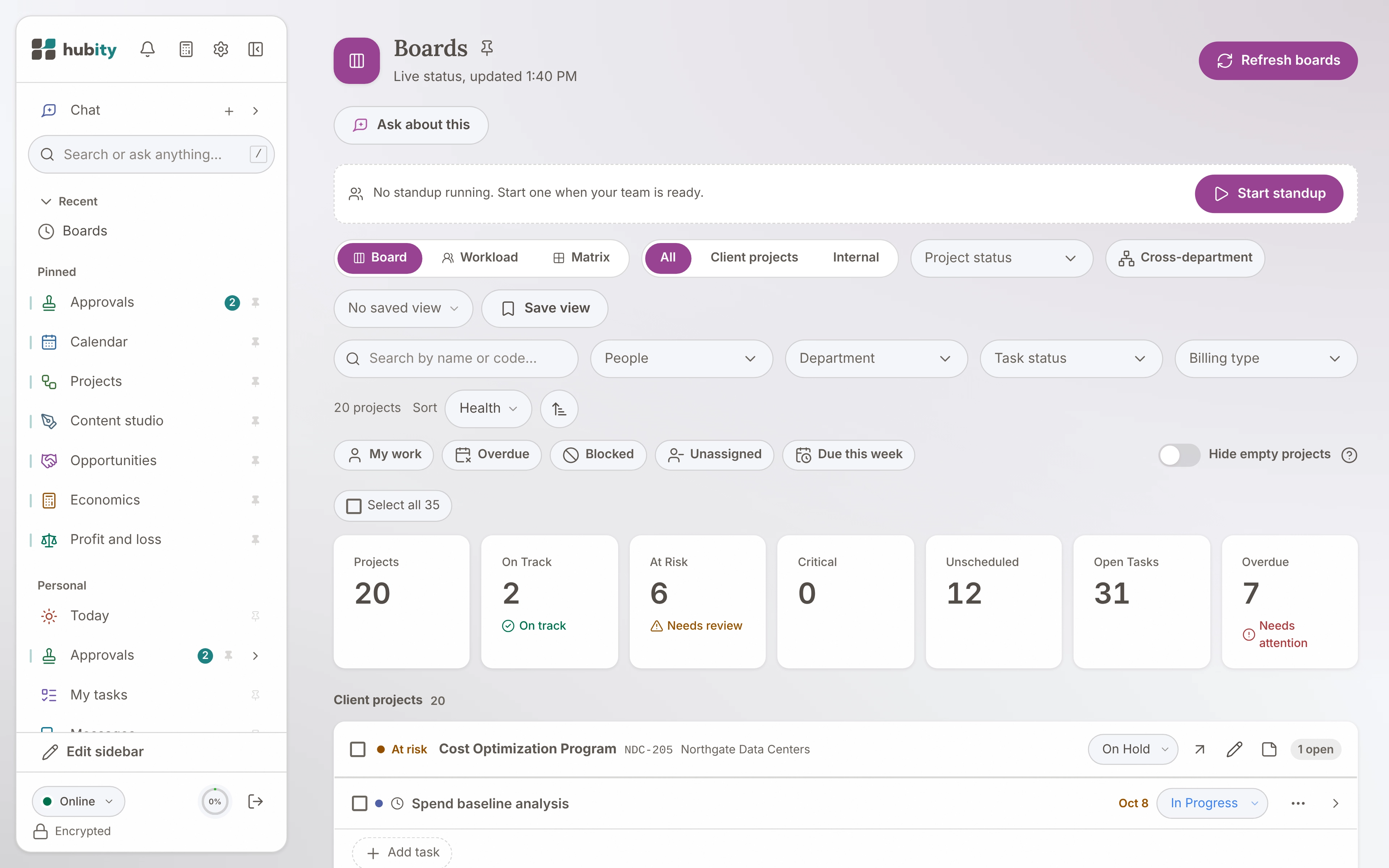This screenshot has width=1389, height=868.
Task: Toggle sort direction icon next to Health
Action: (559, 409)
